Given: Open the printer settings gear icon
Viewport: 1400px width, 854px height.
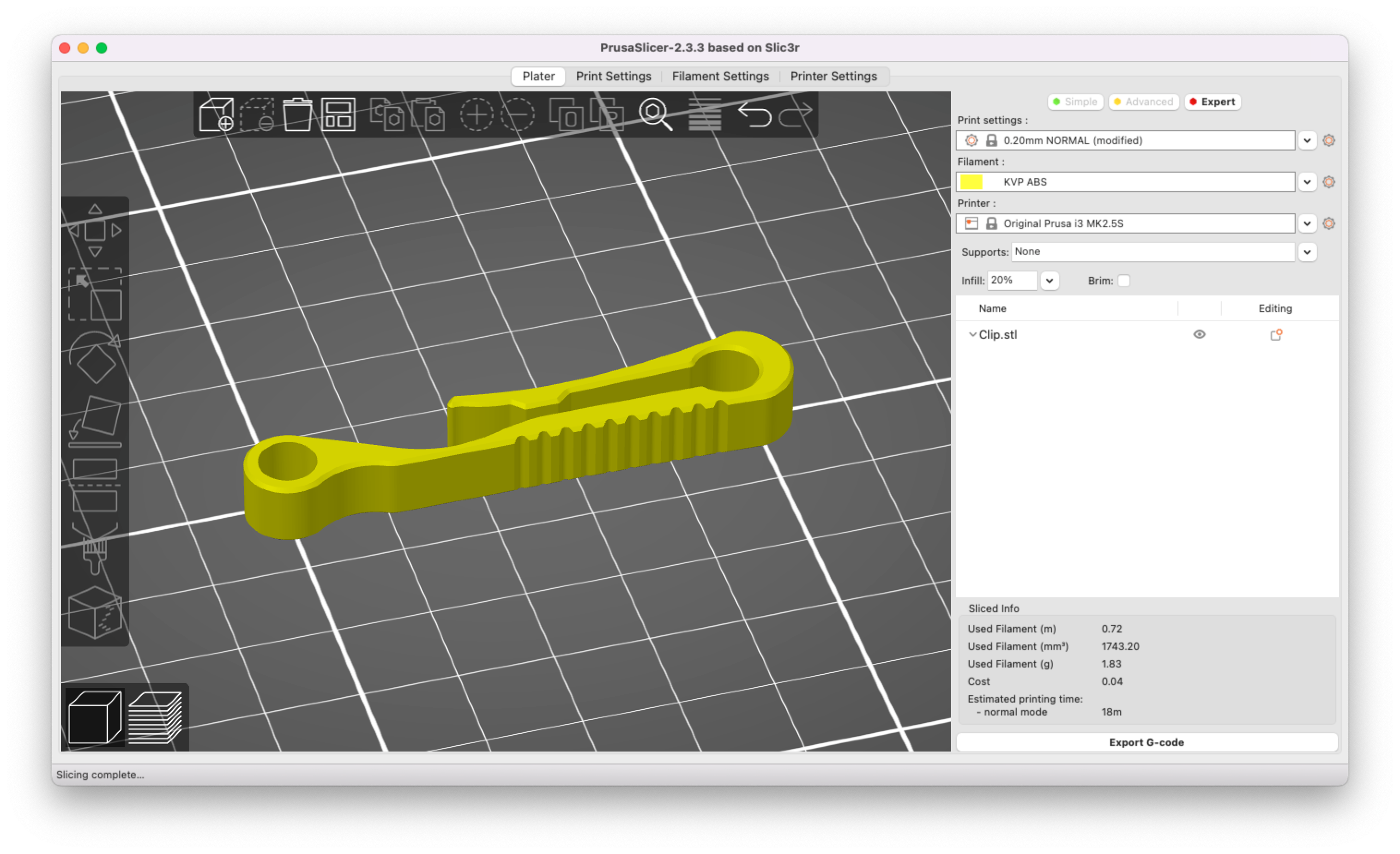Looking at the screenshot, I should click(1328, 223).
